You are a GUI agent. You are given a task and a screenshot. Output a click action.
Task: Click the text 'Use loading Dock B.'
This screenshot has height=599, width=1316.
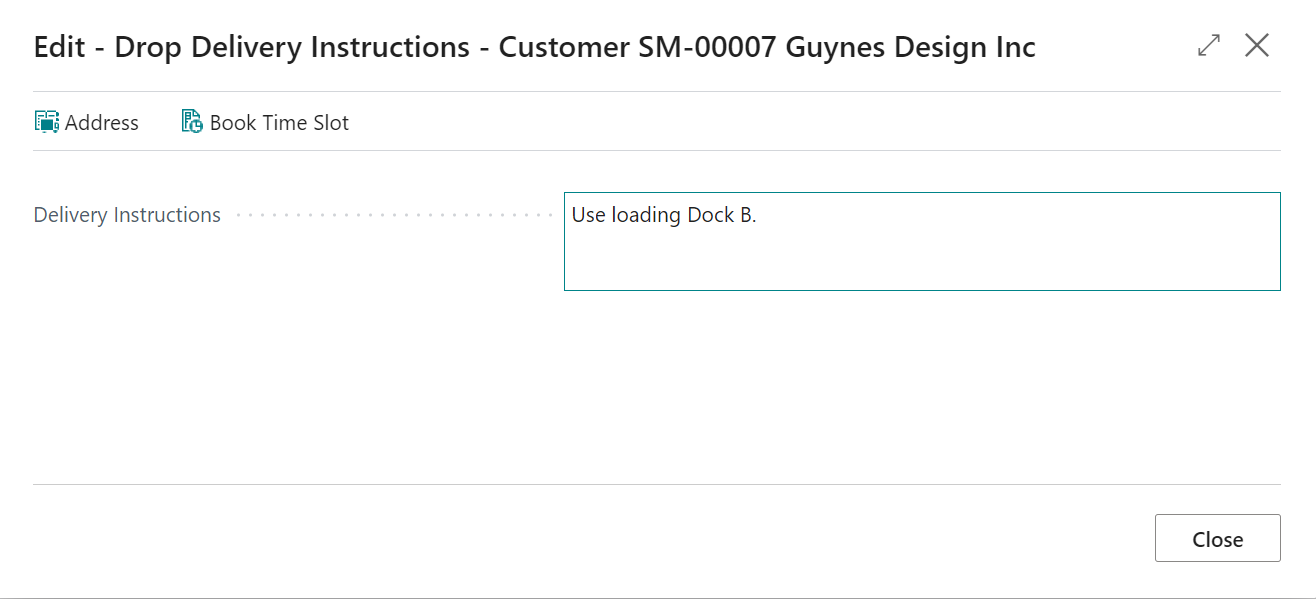(664, 215)
